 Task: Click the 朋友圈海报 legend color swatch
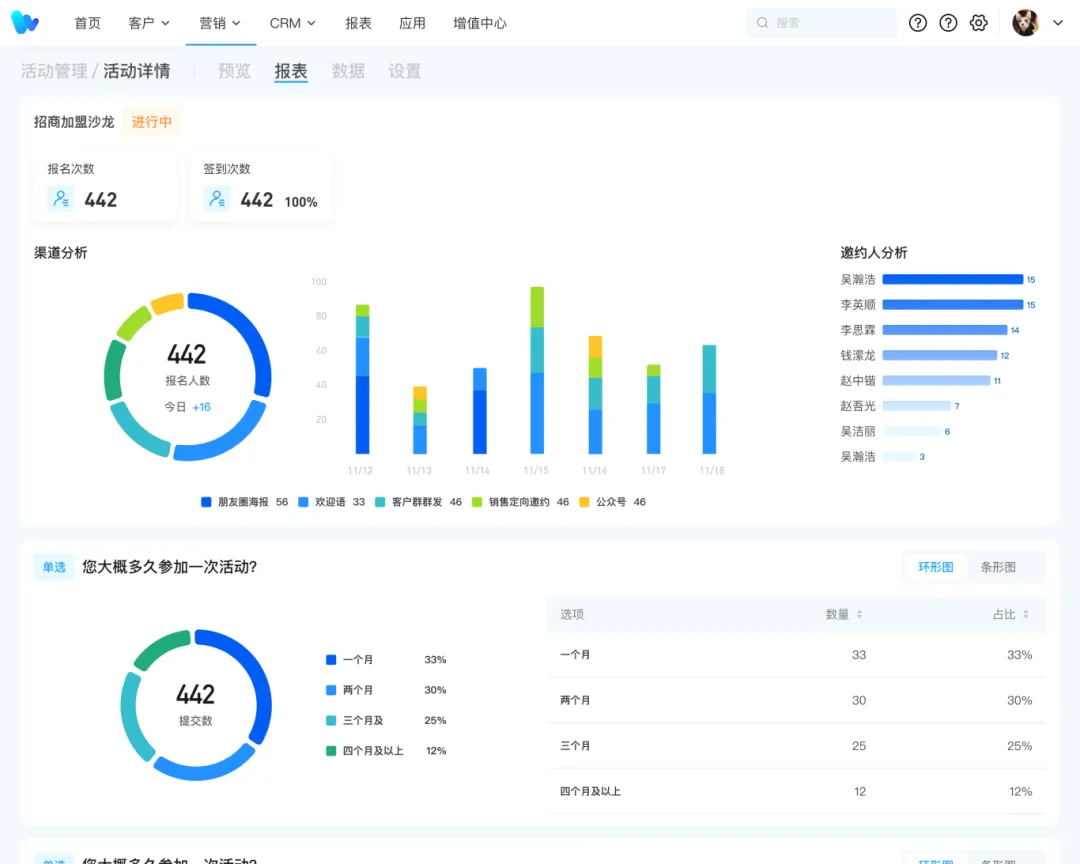pos(206,502)
